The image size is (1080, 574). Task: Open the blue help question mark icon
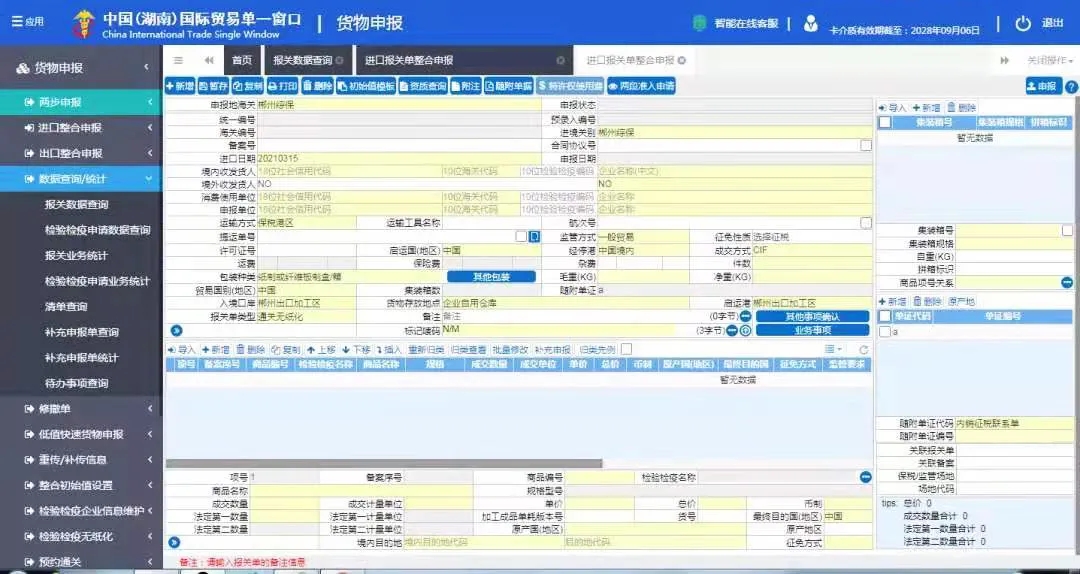coord(1071,87)
